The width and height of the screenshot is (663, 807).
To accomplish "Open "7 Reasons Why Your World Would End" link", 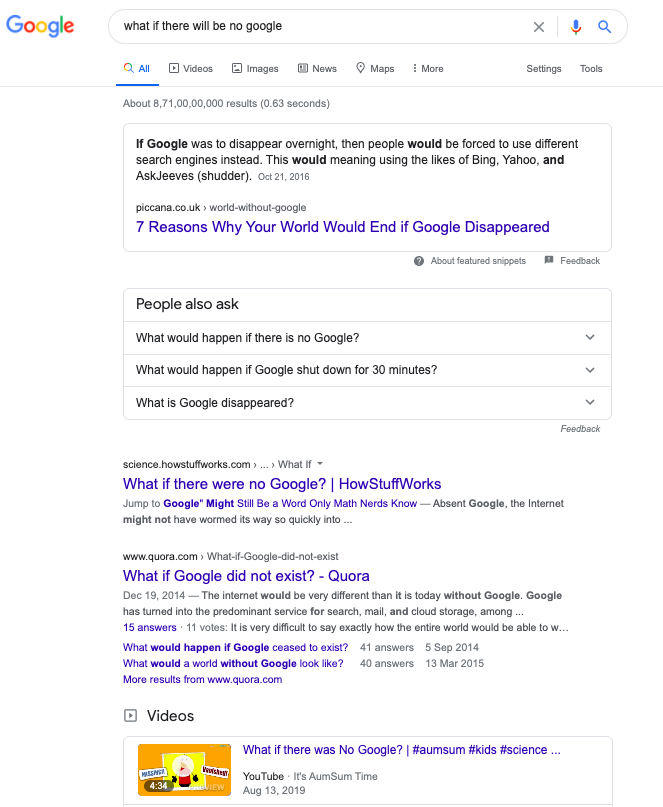I will [x=342, y=227].
